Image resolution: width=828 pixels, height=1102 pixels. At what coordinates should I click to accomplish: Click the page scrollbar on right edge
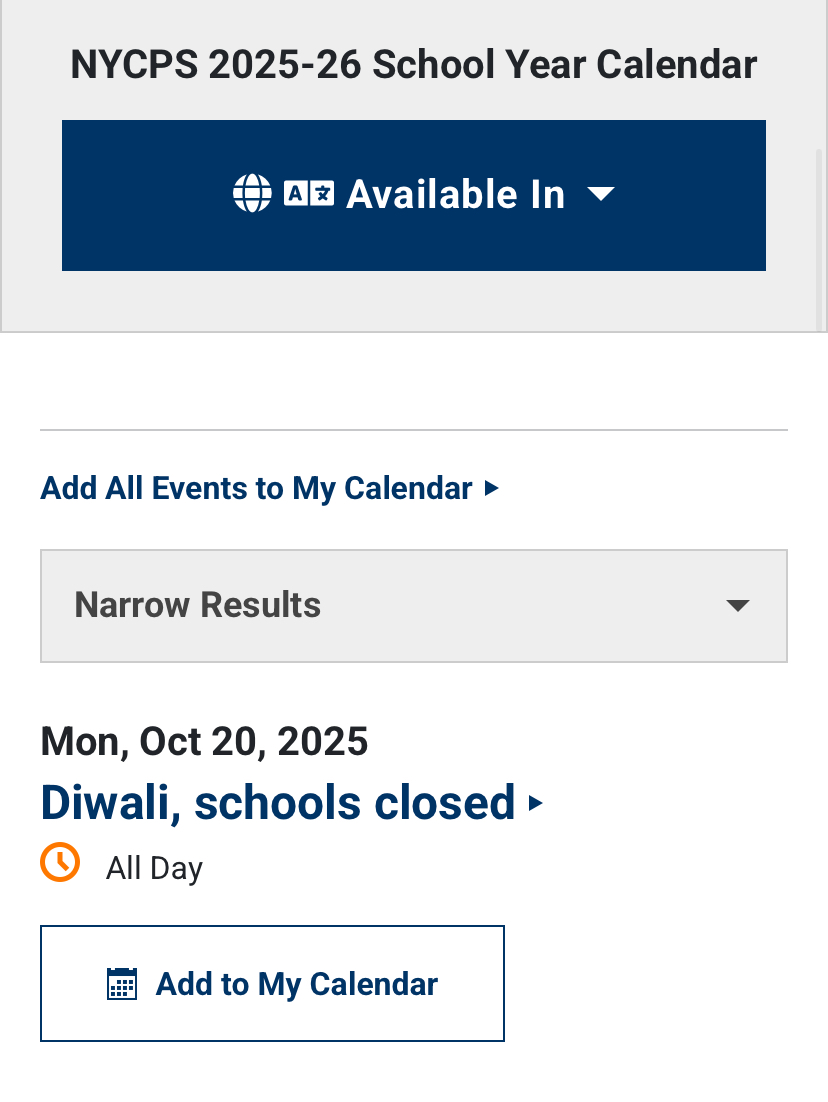pos(821,240)
